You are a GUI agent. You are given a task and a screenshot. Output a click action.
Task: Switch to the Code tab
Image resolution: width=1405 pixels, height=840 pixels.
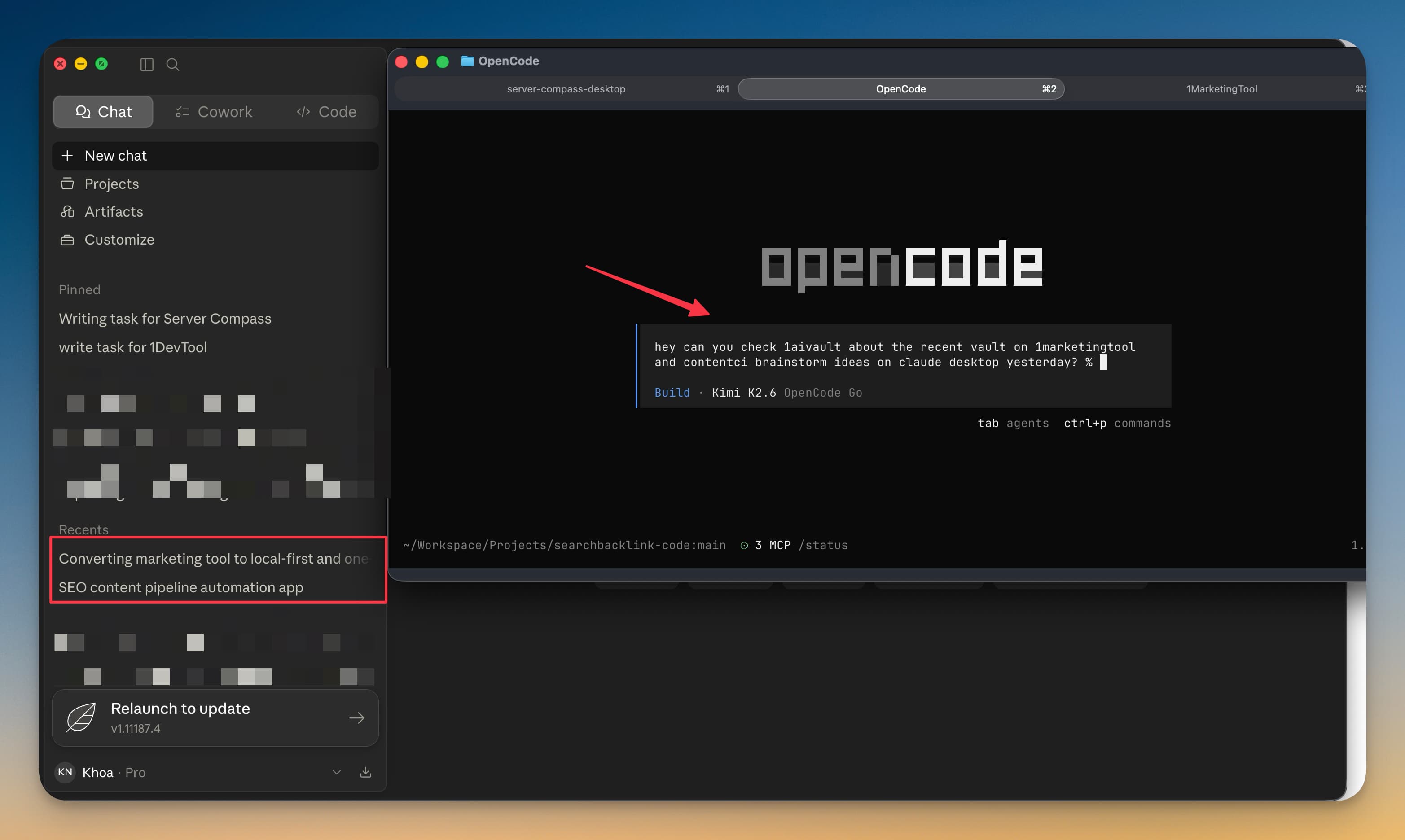pos(326,112)
